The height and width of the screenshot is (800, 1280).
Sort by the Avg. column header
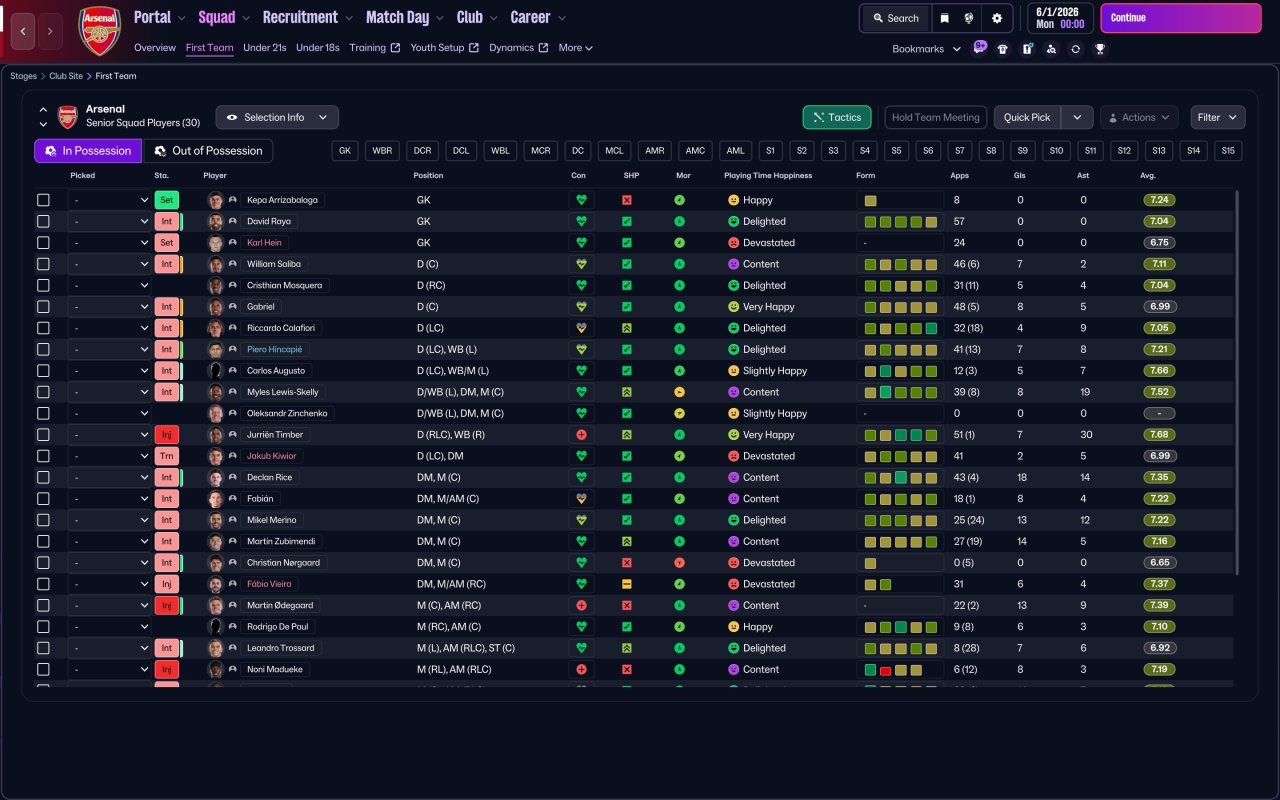pyautogui.click(x=1148, y=176)
